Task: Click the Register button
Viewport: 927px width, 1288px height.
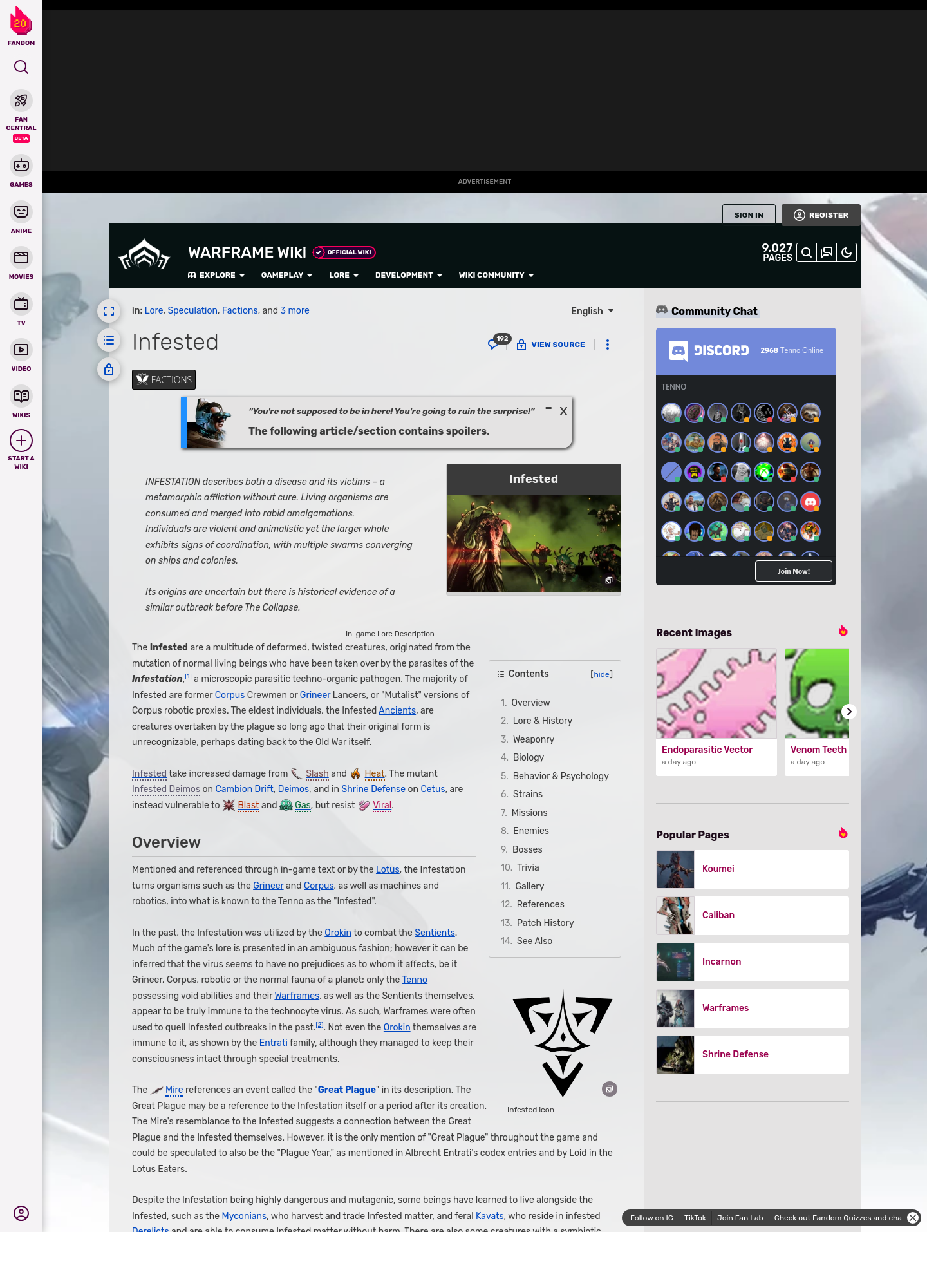Action: click(821, 215)
